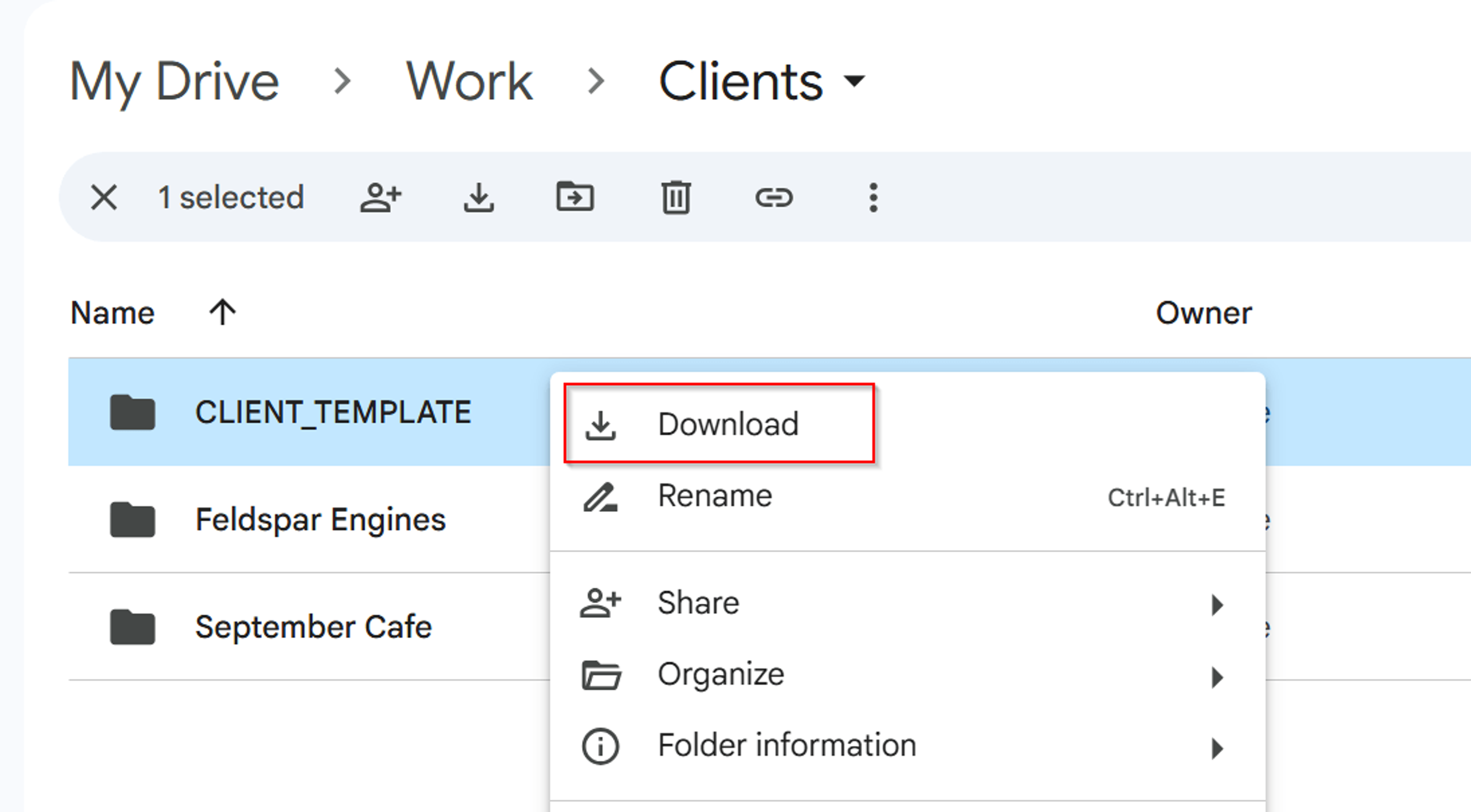Image resolution: width=1471 pixels, height=812 pixels.
Task: Click the copy link chain icon
Action: pos(774,198)
